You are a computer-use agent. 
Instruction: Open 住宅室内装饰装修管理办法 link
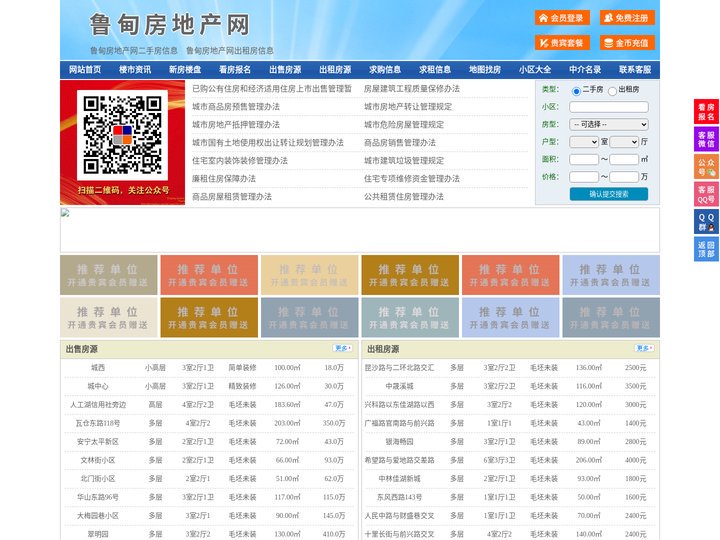pyautogui.click(x=240, y=160)
